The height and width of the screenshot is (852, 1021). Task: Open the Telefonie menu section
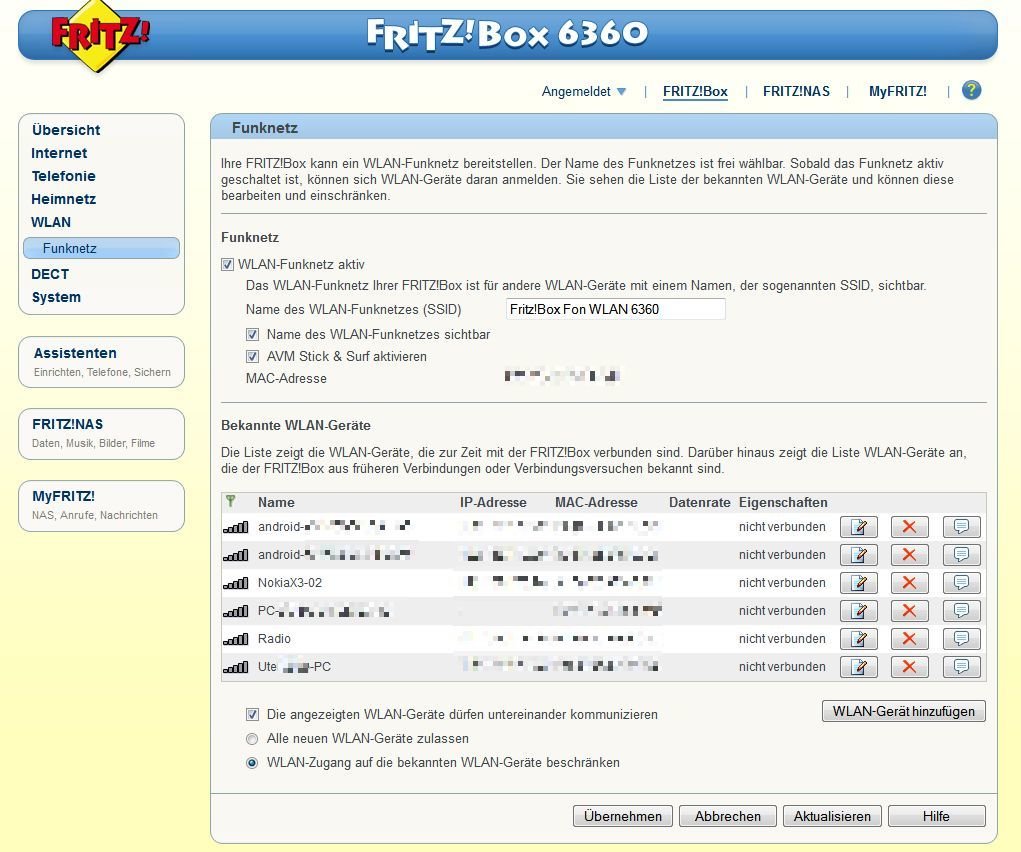point(63,176)
